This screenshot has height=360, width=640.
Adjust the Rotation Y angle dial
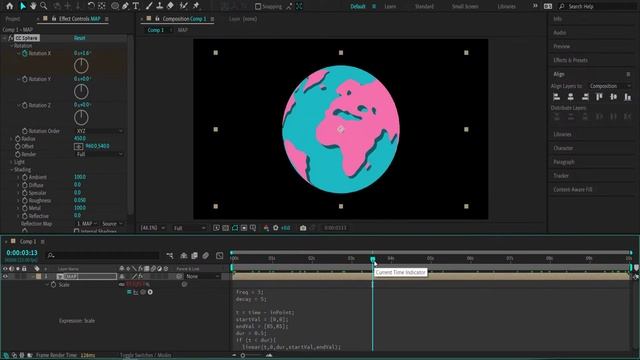tap(81, 91)
